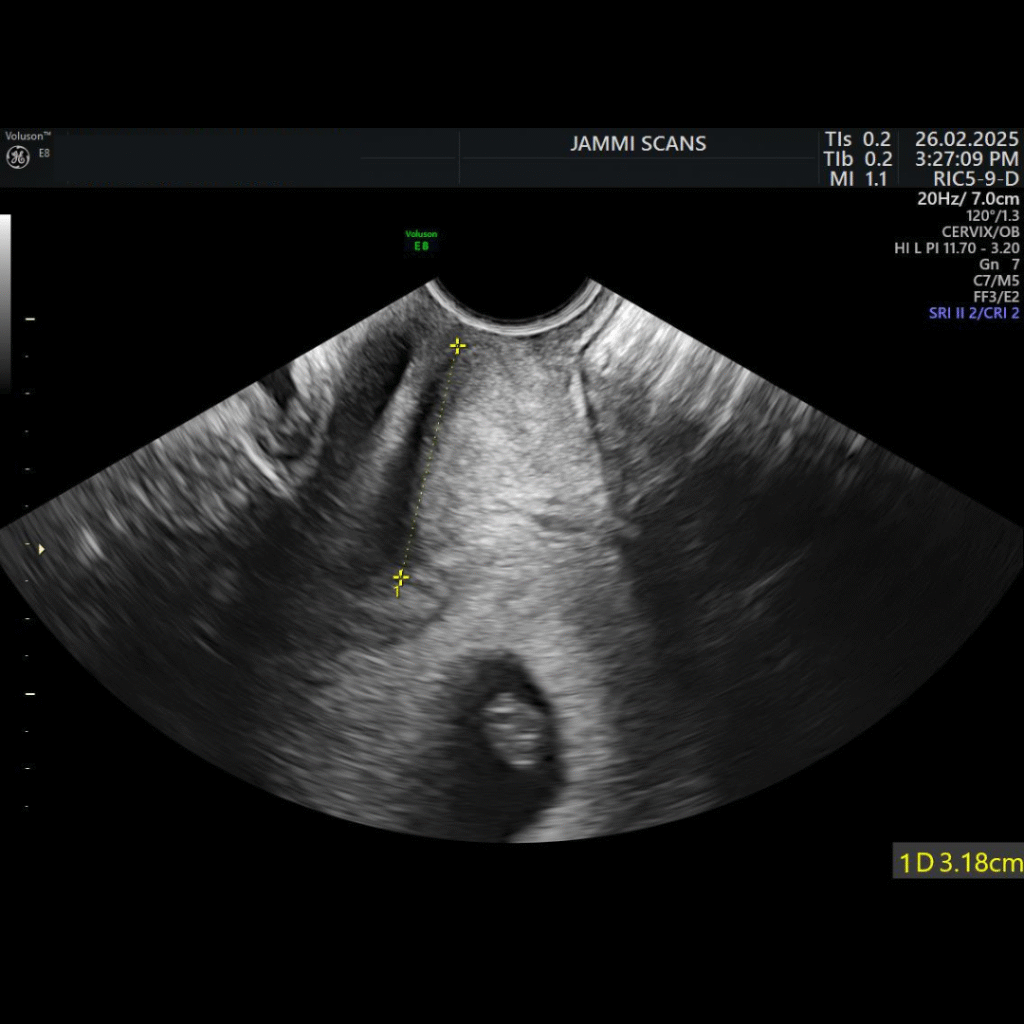Select the dotted yellow measurement line
This screenshot has width=1024, height=1024.
coord(429,460)
